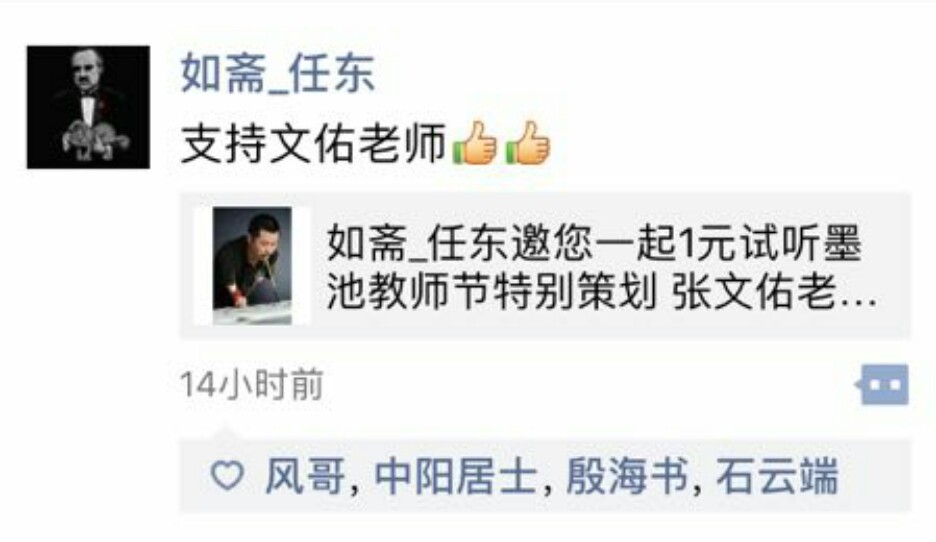Tap the post text 支持文佑老师
The height and width of the screenshot is (542, 936).
tap(313, 143)
